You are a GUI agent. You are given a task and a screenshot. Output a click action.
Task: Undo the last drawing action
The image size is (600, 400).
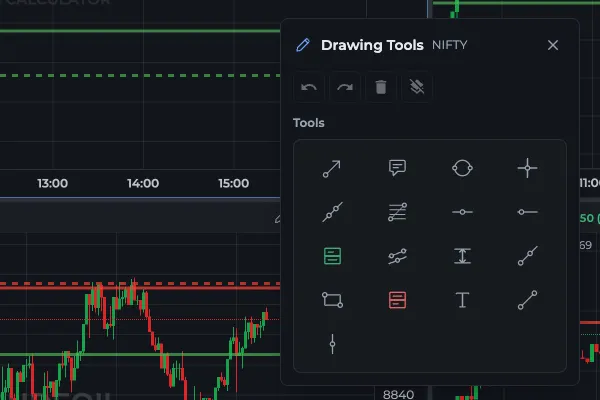(x=309, y=87)
